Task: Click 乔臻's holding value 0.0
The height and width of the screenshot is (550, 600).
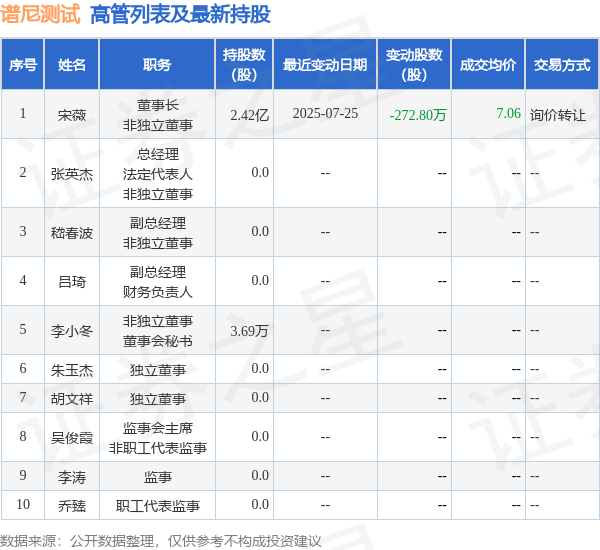Action: click(x=260, y=504)
